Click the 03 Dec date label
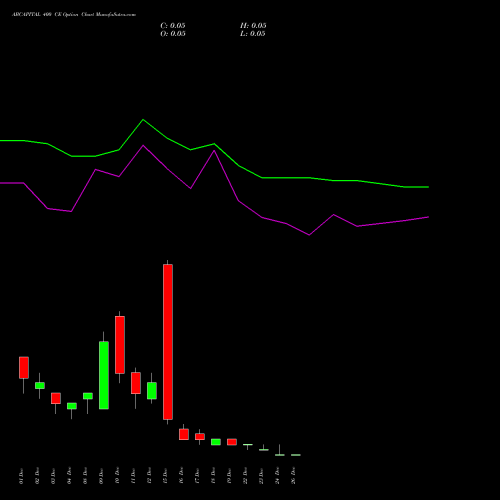Screen dimensions: 500x500 (53, 476)
